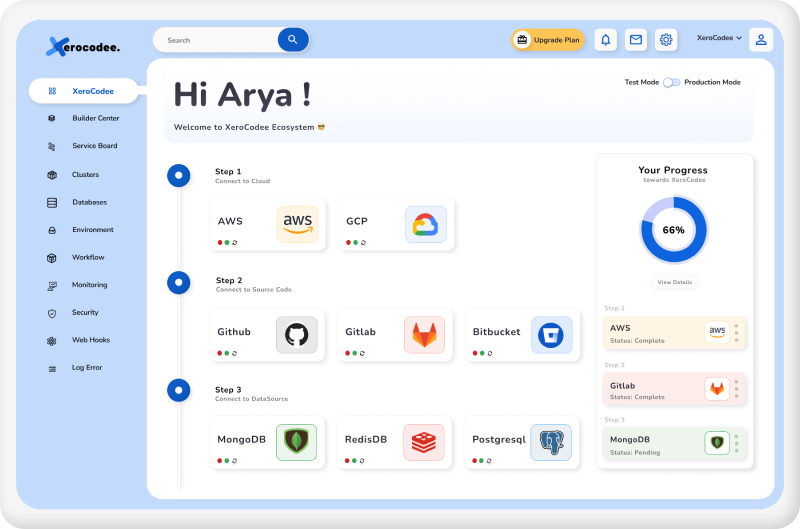800x529 pixels.
Task: Open MongoDB Status: Pending progress card
Action: [673, 444]
